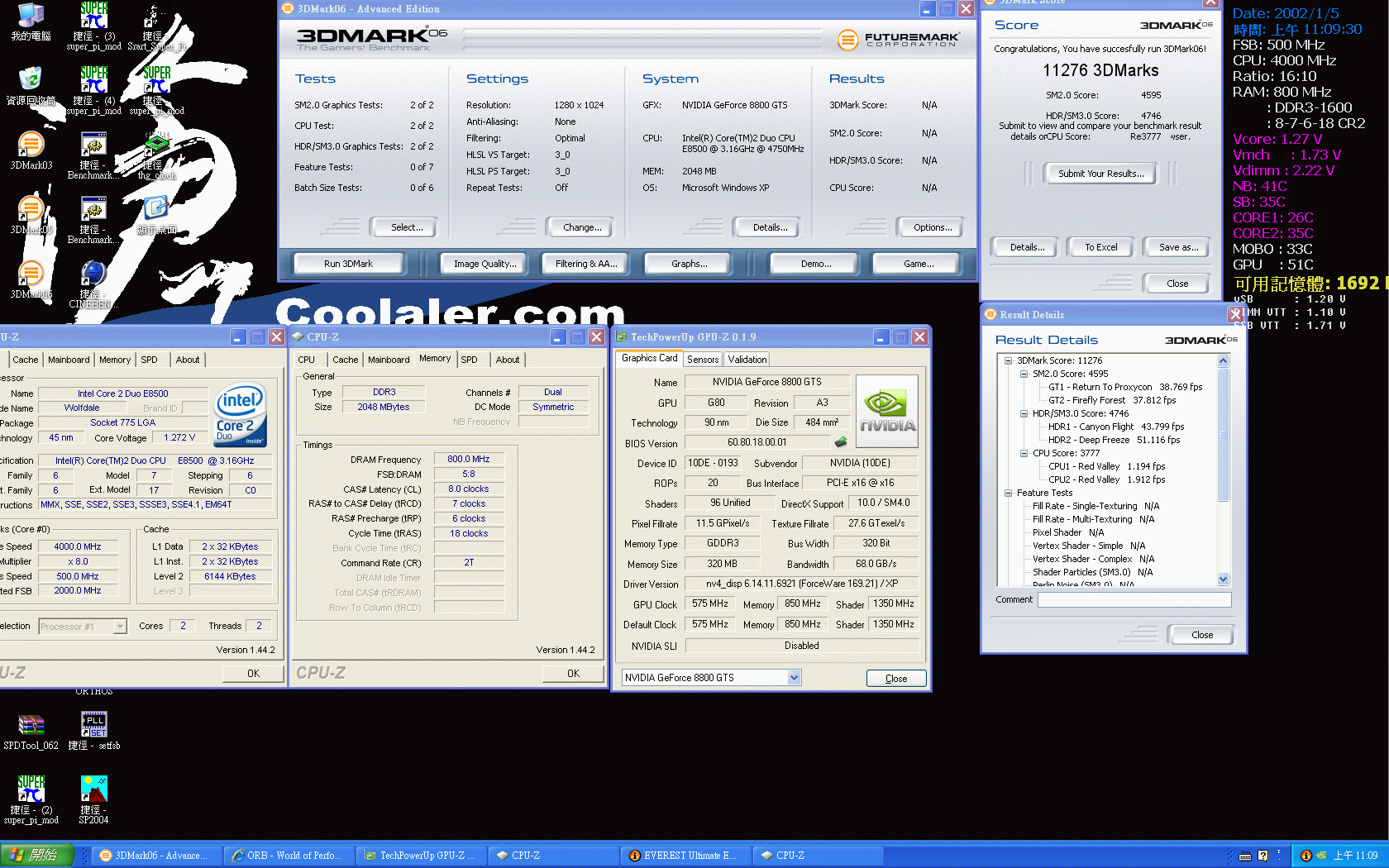Launch the setfsb shortcut icon
The height and width of the screenshot is (868, 1389).
(x=93, y=726)
